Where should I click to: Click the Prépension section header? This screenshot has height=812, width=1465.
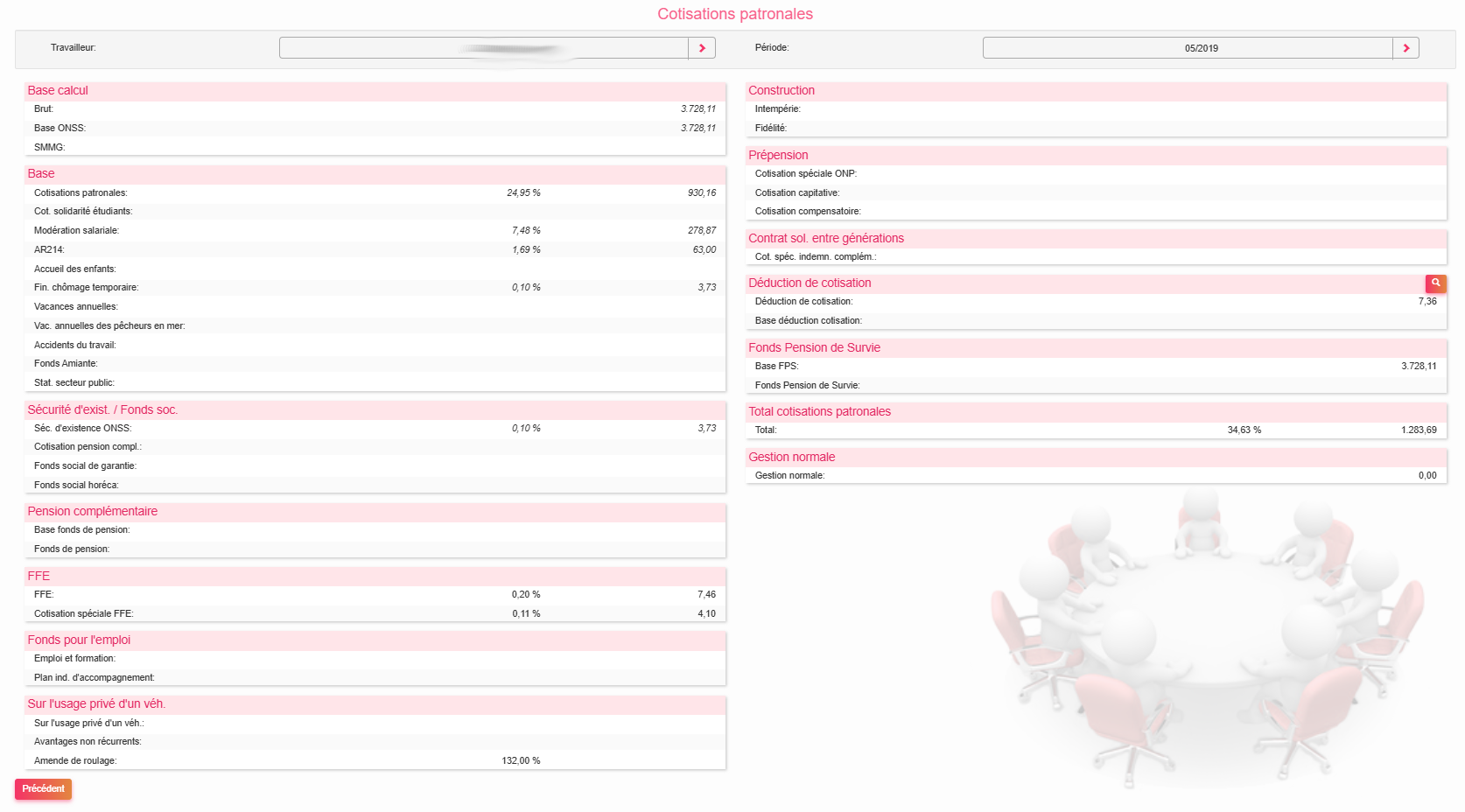778,155
